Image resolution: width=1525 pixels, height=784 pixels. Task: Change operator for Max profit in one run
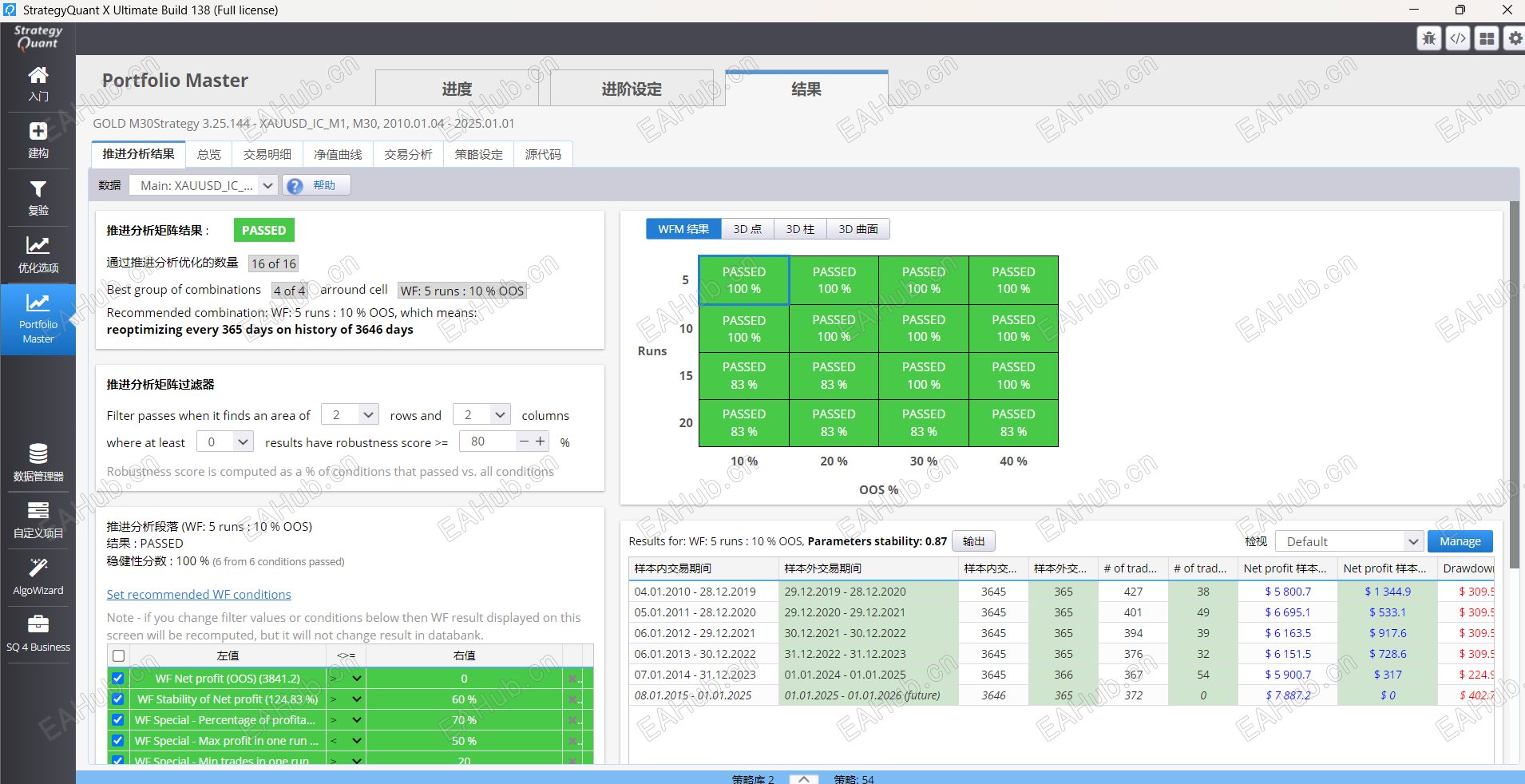(x=346, y=741)
